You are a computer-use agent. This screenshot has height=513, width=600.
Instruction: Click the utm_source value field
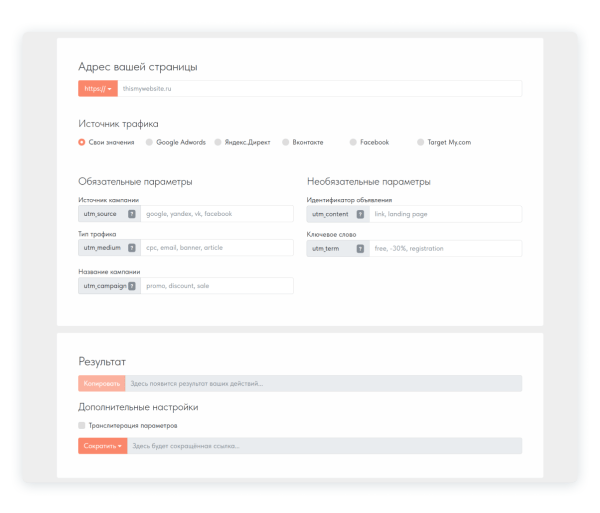[x=217, y=214]
